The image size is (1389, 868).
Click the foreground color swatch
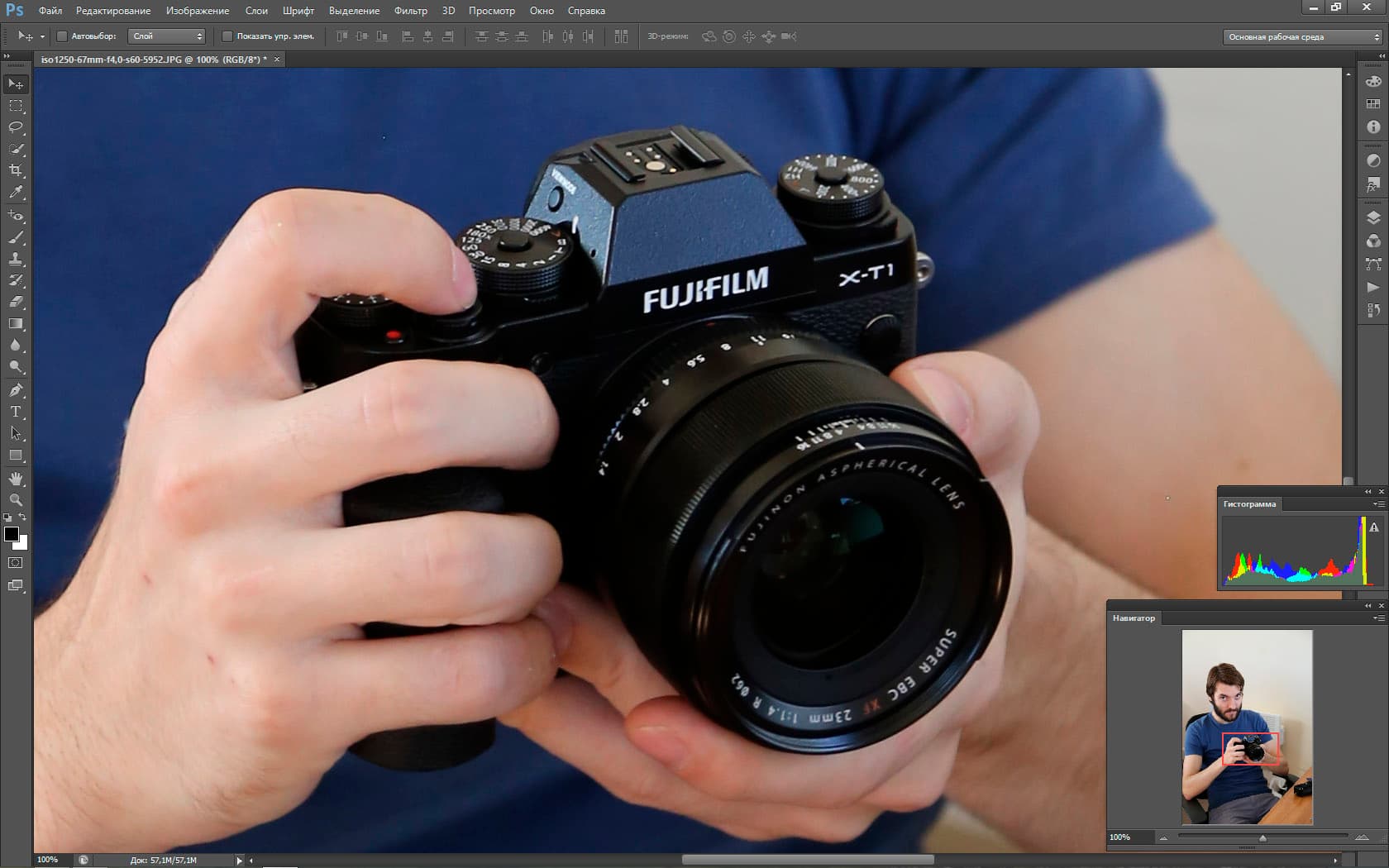click(12, 534)
